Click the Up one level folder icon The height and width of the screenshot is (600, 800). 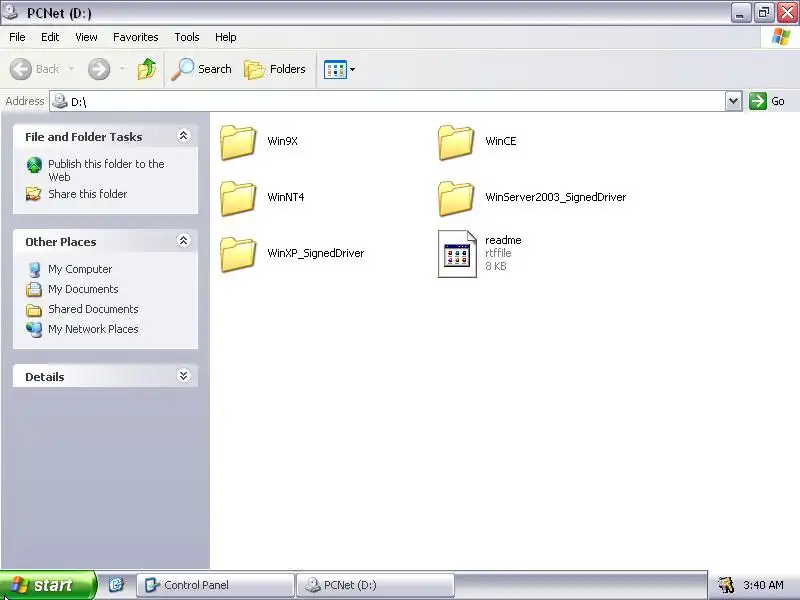pos(147,69)
